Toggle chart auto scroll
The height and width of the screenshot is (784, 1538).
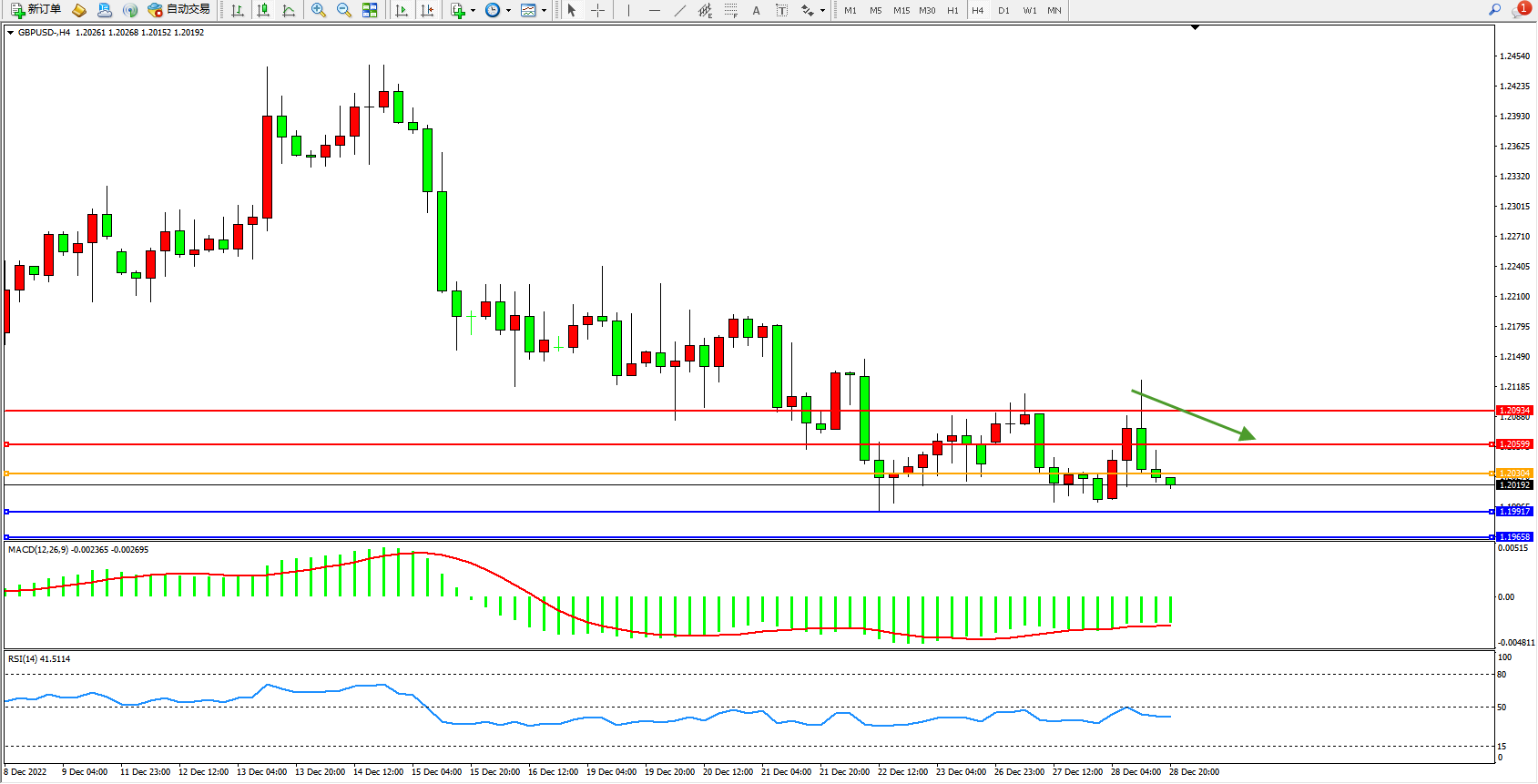click(402, 10)
